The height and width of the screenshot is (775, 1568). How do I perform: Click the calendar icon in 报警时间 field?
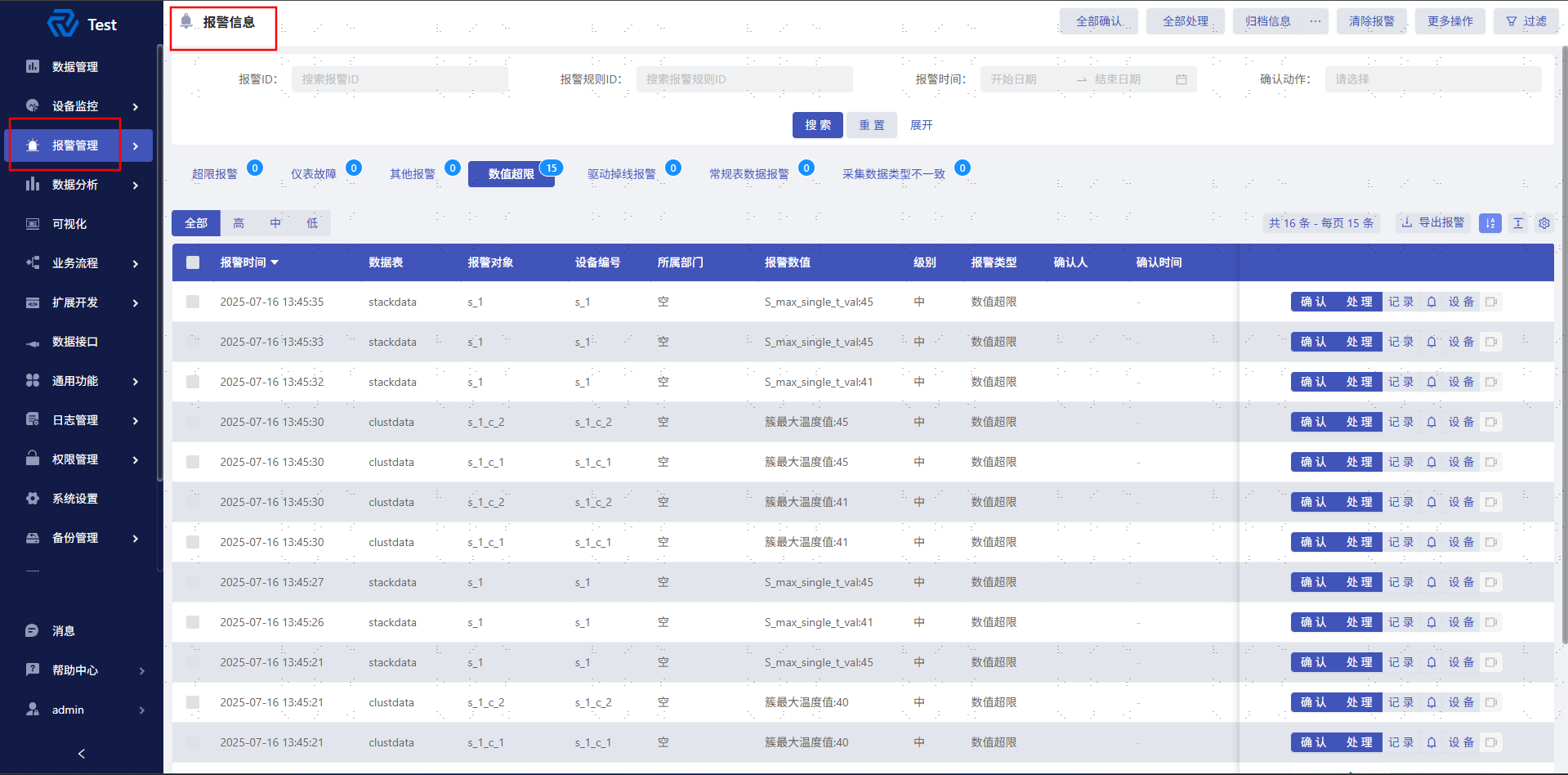pos(1182,79)
